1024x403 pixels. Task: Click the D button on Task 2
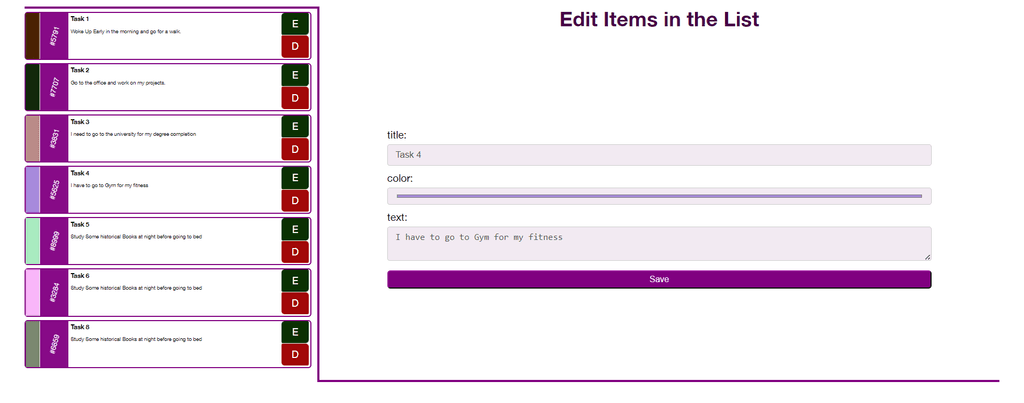(x=295, y=99)
